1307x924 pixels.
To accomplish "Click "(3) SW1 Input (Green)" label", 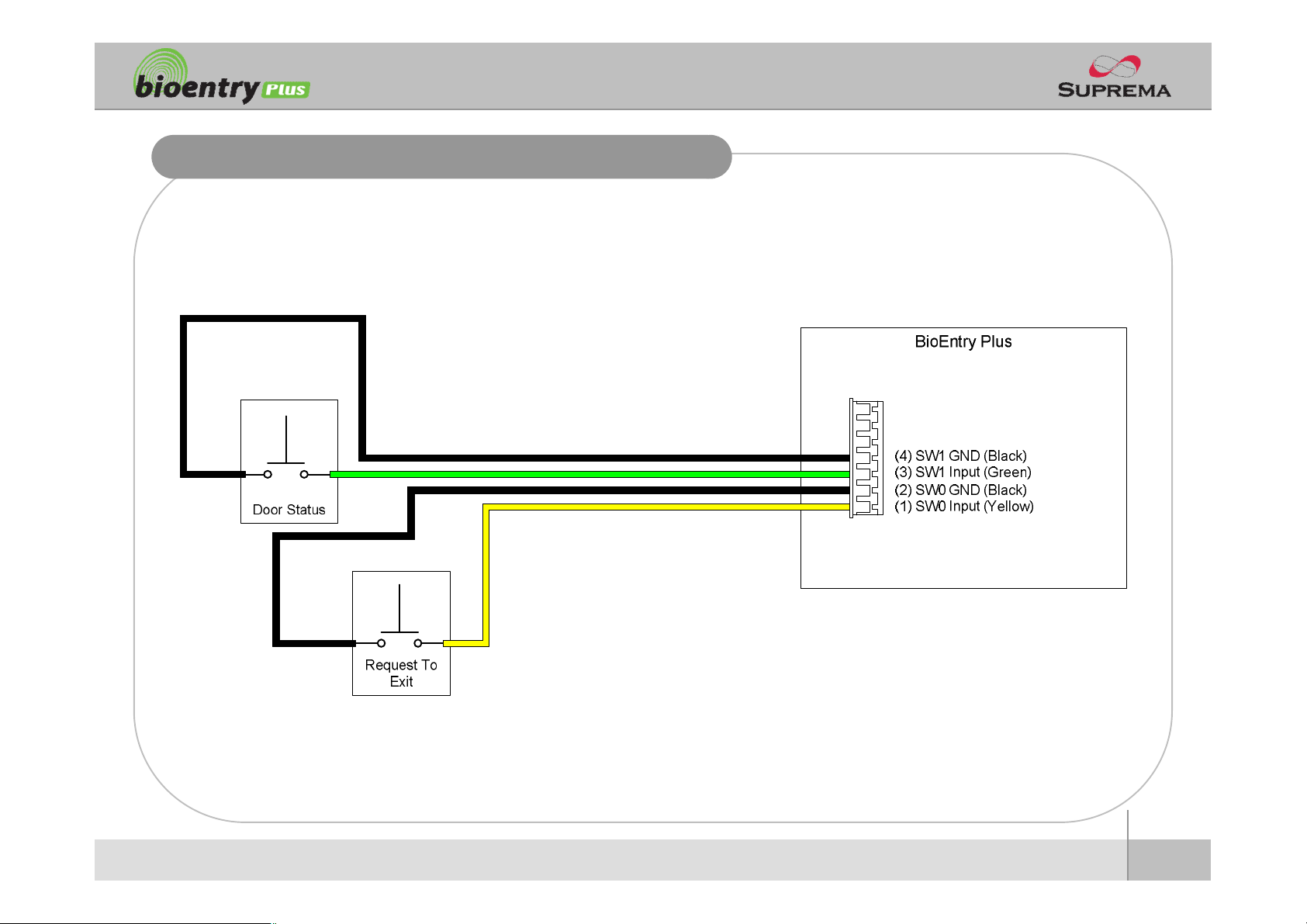I will 963,472.
